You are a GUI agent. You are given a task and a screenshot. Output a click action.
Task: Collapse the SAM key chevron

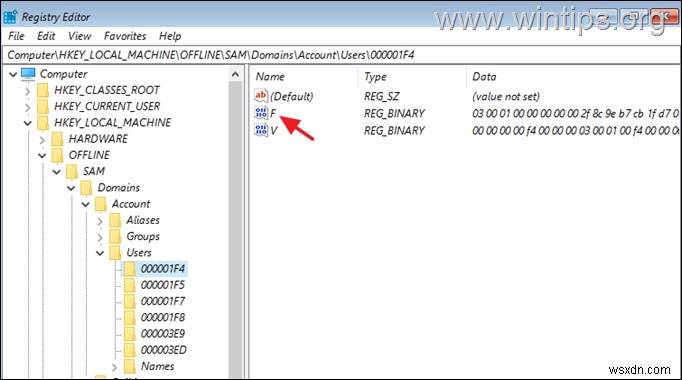57,172
